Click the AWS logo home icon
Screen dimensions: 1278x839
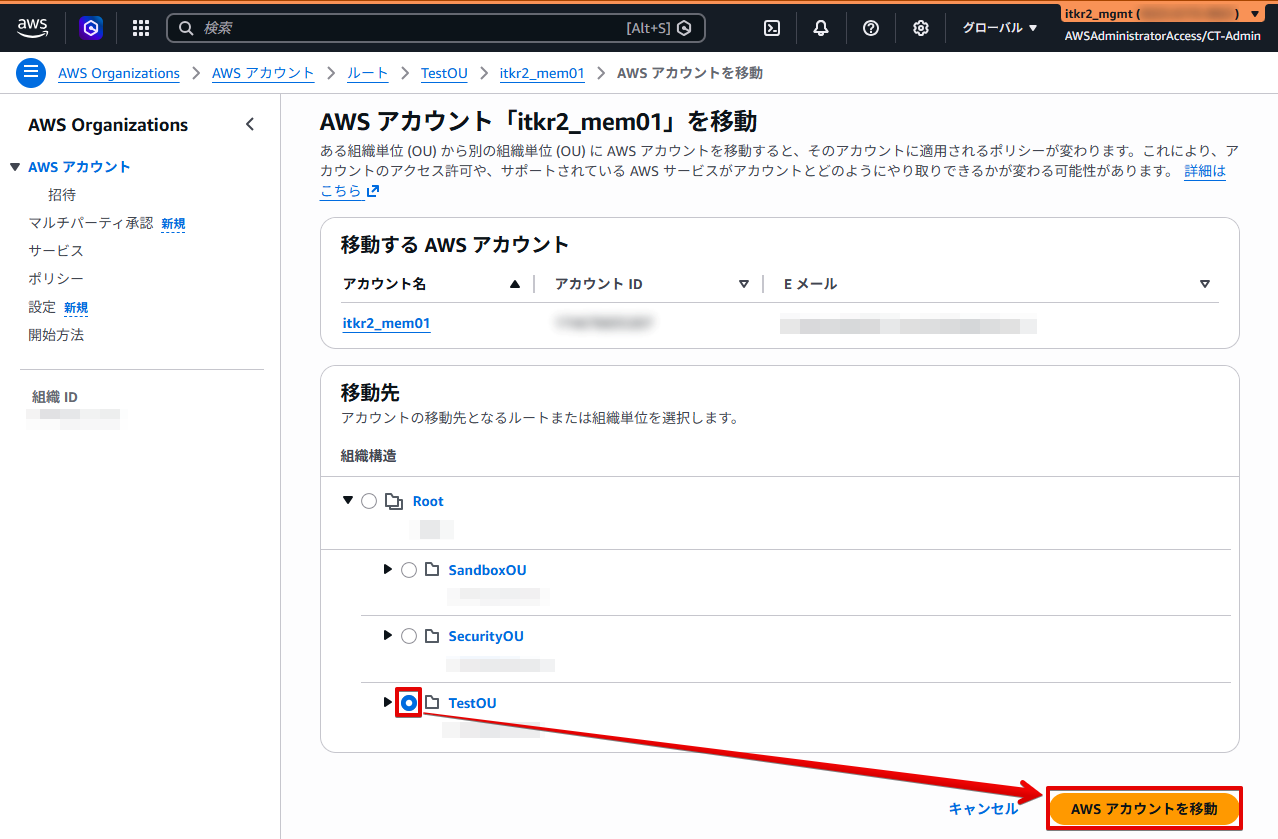click(32, 28)
